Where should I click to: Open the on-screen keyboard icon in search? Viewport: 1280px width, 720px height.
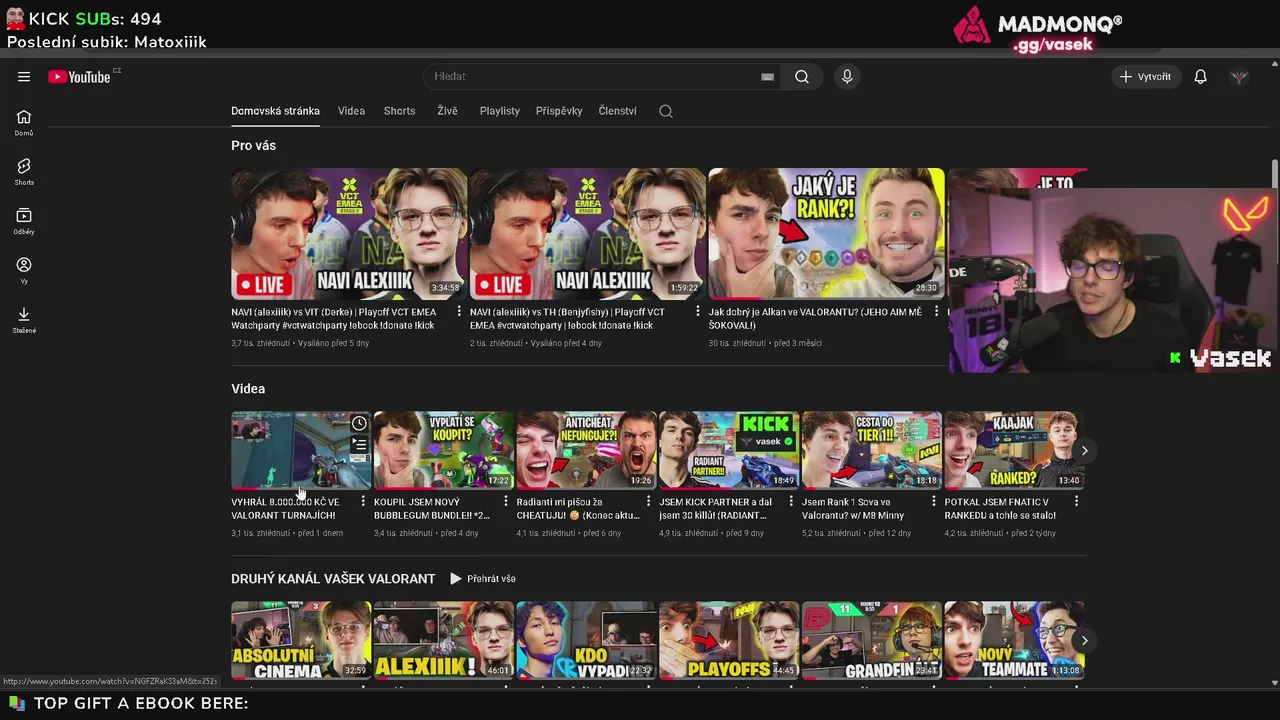click(x=767, y=77)
